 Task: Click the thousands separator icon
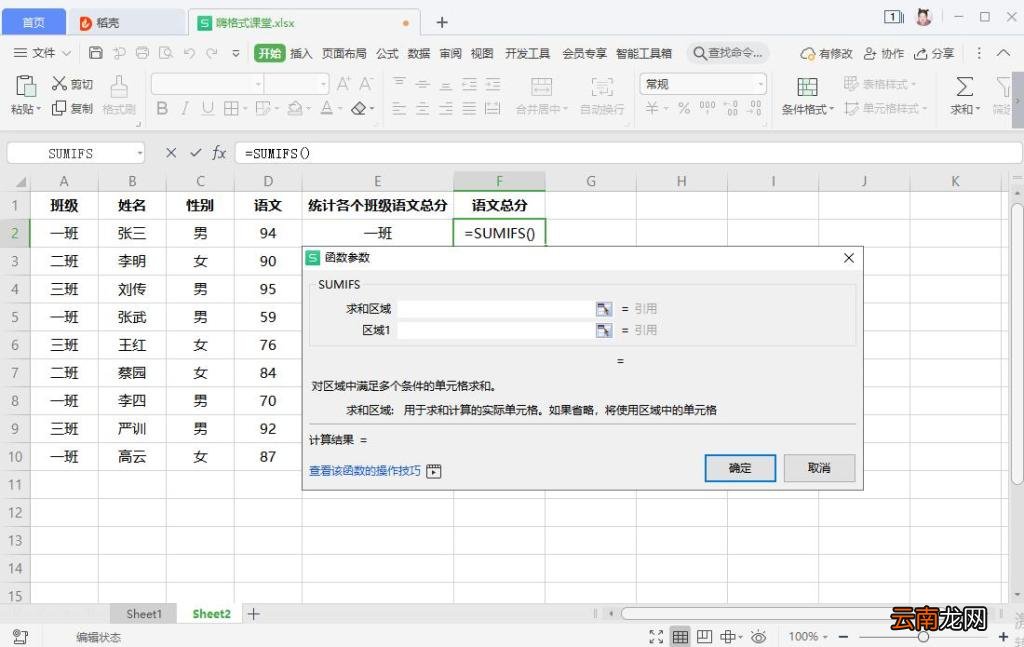click(707, 108)
